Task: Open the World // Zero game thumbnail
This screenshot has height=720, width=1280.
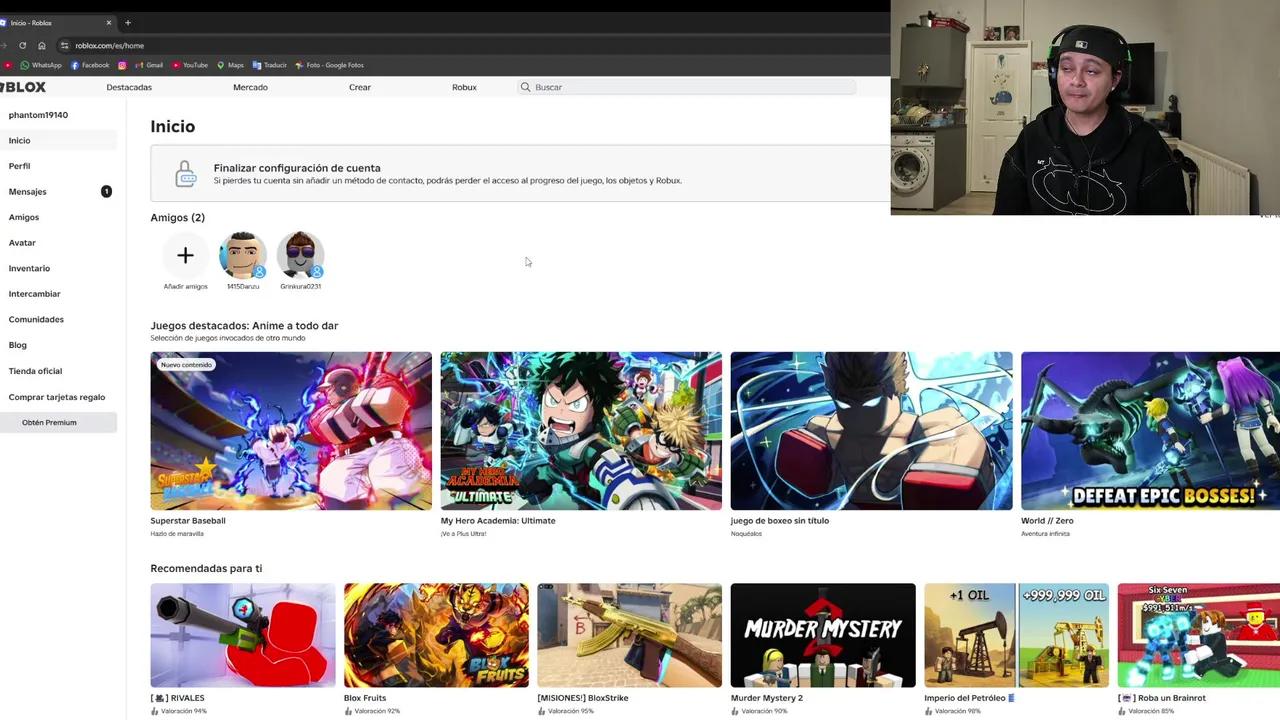Action: [1150, 431]
